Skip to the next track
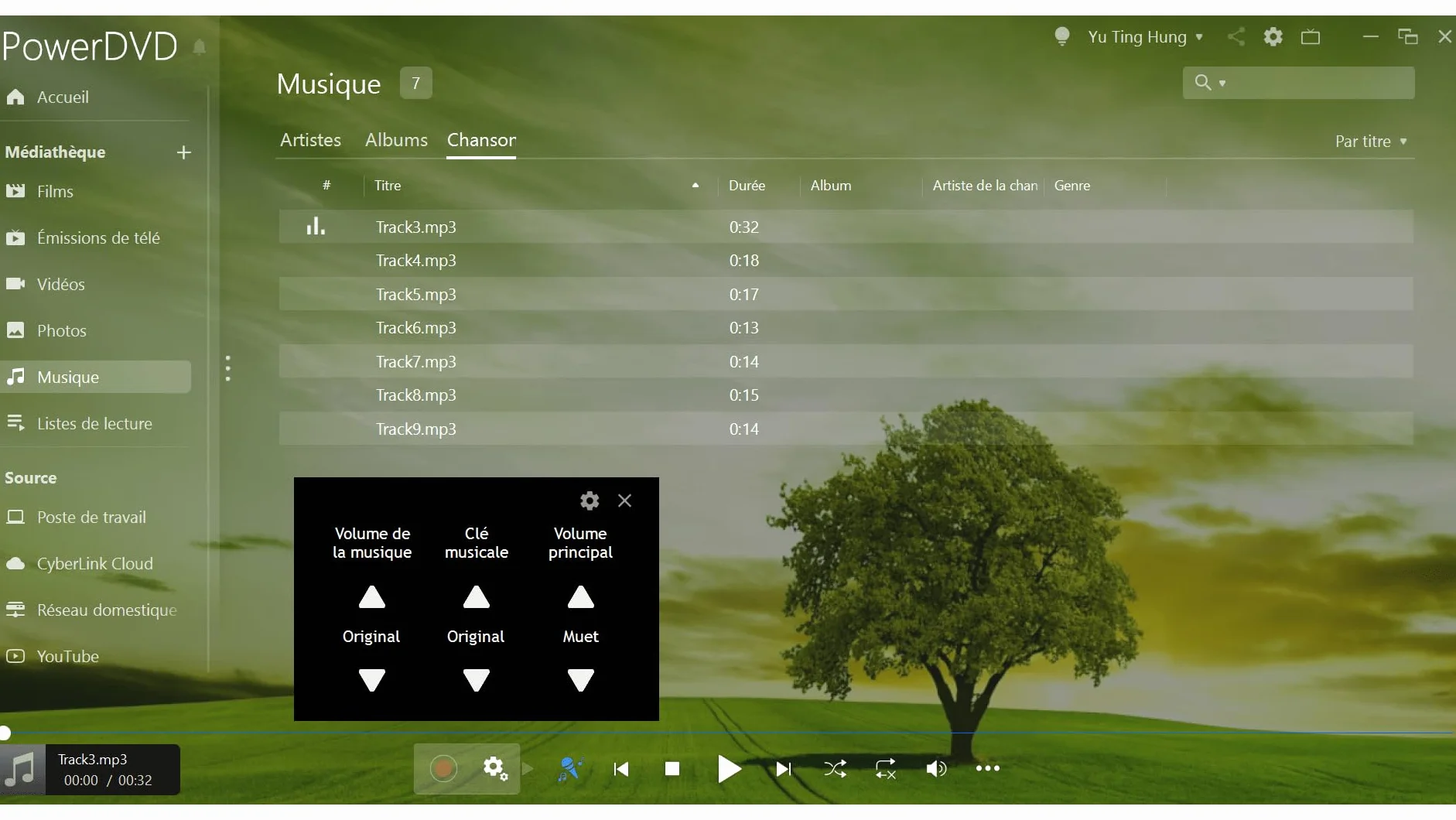1456x820 pixels. 783,769
